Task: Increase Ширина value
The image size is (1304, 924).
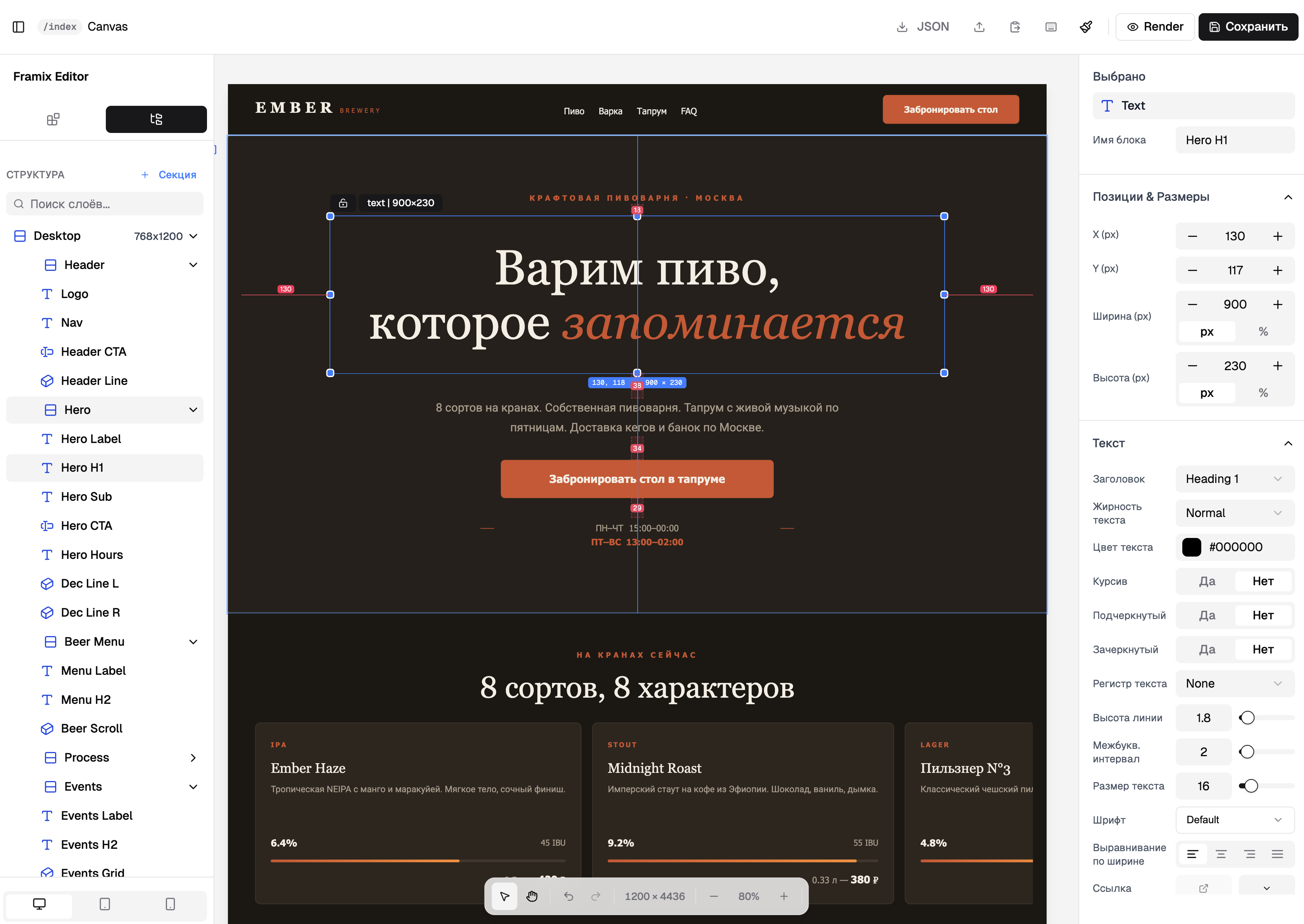Action: coord(1278,304)
